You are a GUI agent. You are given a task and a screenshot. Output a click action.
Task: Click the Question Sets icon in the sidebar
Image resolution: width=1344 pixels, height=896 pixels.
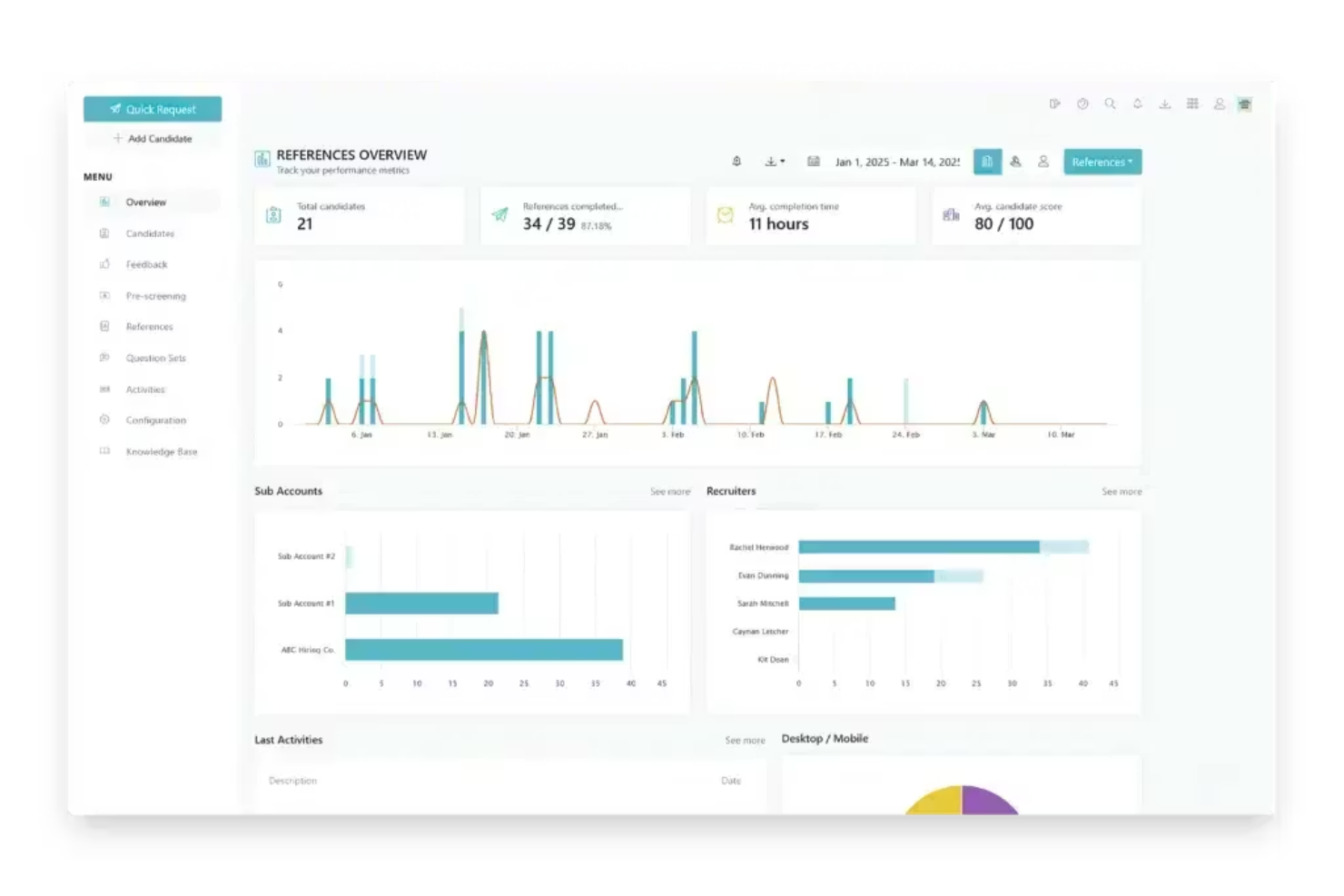coord(105,358)
